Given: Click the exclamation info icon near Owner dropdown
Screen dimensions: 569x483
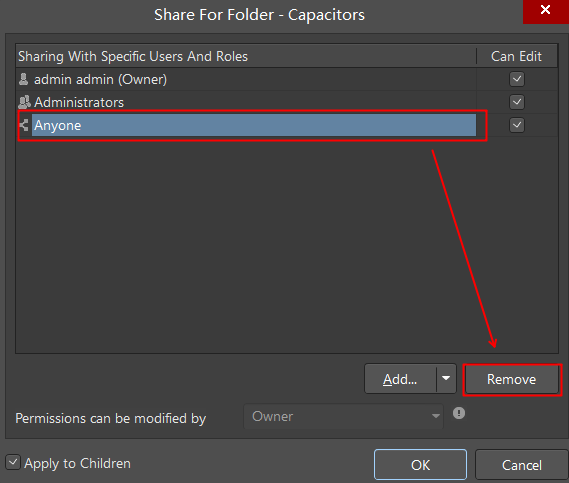Looking at the screenshot, I should [x=459, y=413].
